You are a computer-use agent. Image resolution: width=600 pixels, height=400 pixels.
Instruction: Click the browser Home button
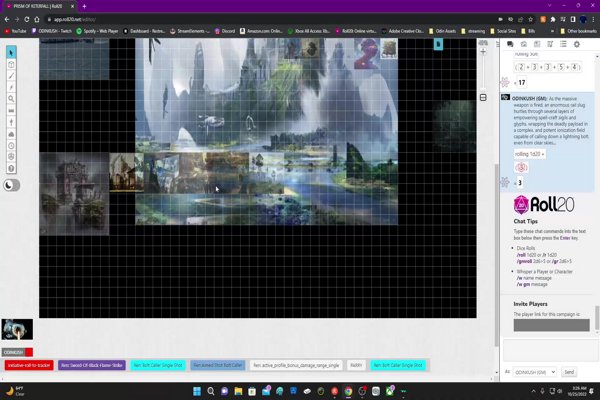point(37,19)
